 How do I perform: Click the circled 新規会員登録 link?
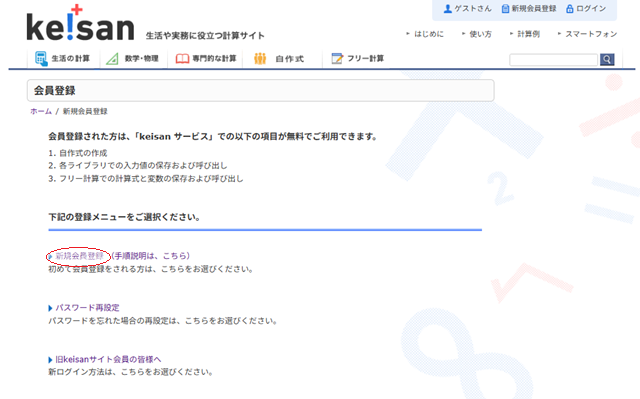click(80, 256)
